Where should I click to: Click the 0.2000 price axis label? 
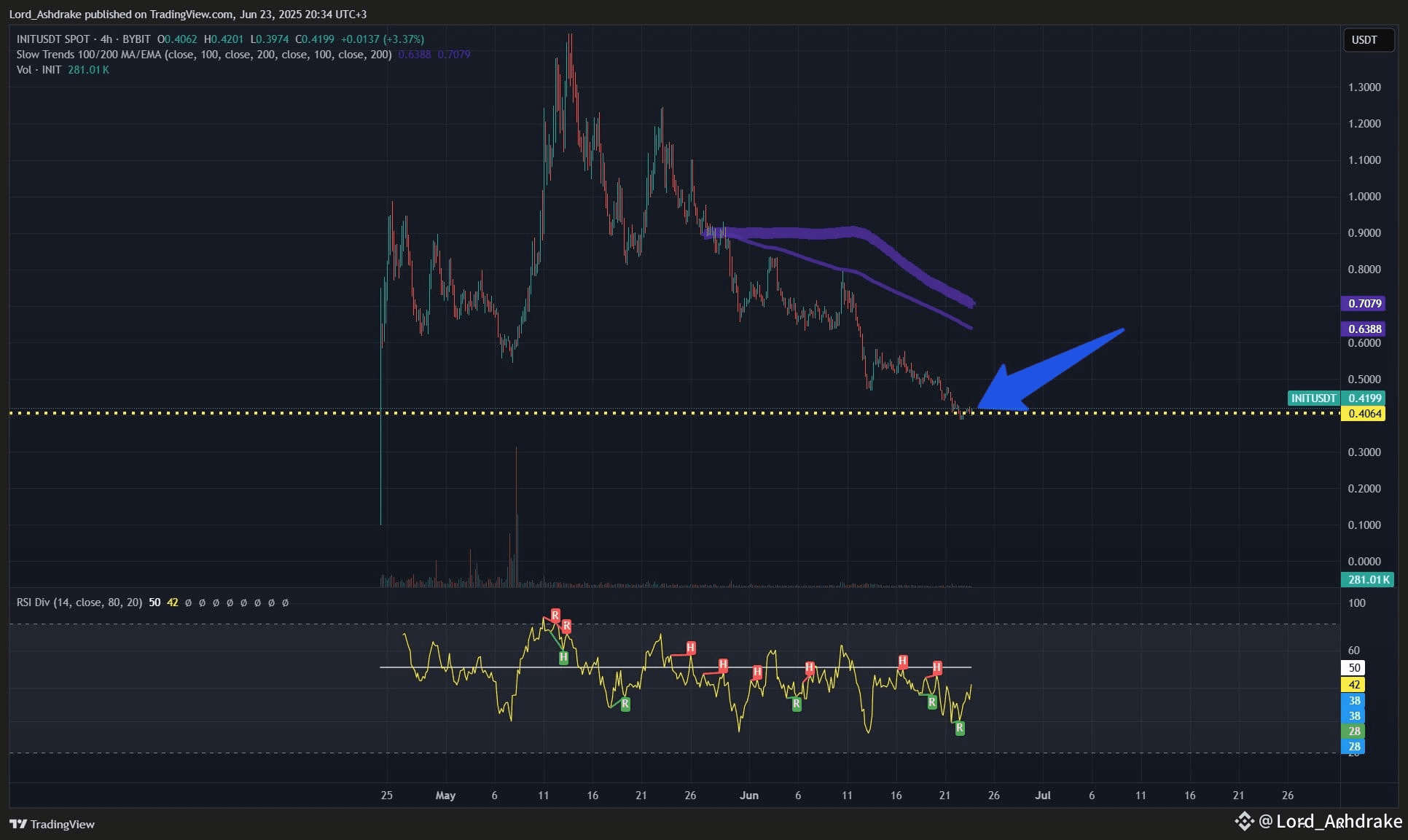coord(1364,489)
